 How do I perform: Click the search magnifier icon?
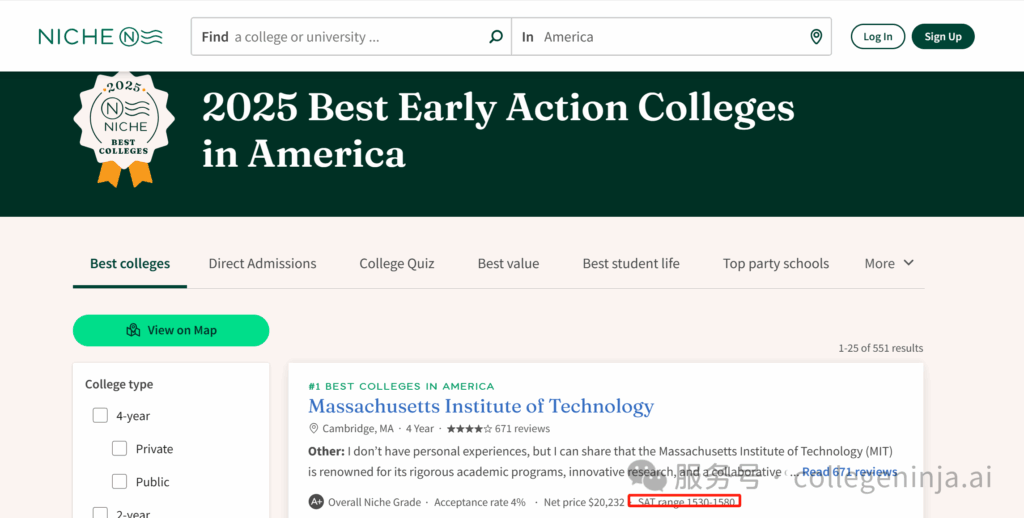click(496, 37)
